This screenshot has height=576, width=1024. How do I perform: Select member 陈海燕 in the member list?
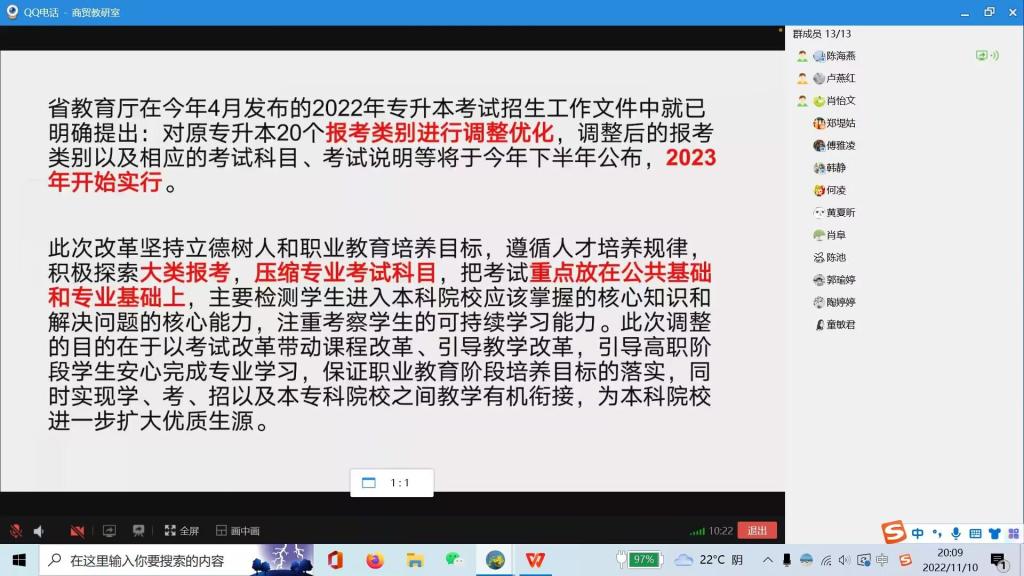840,56
